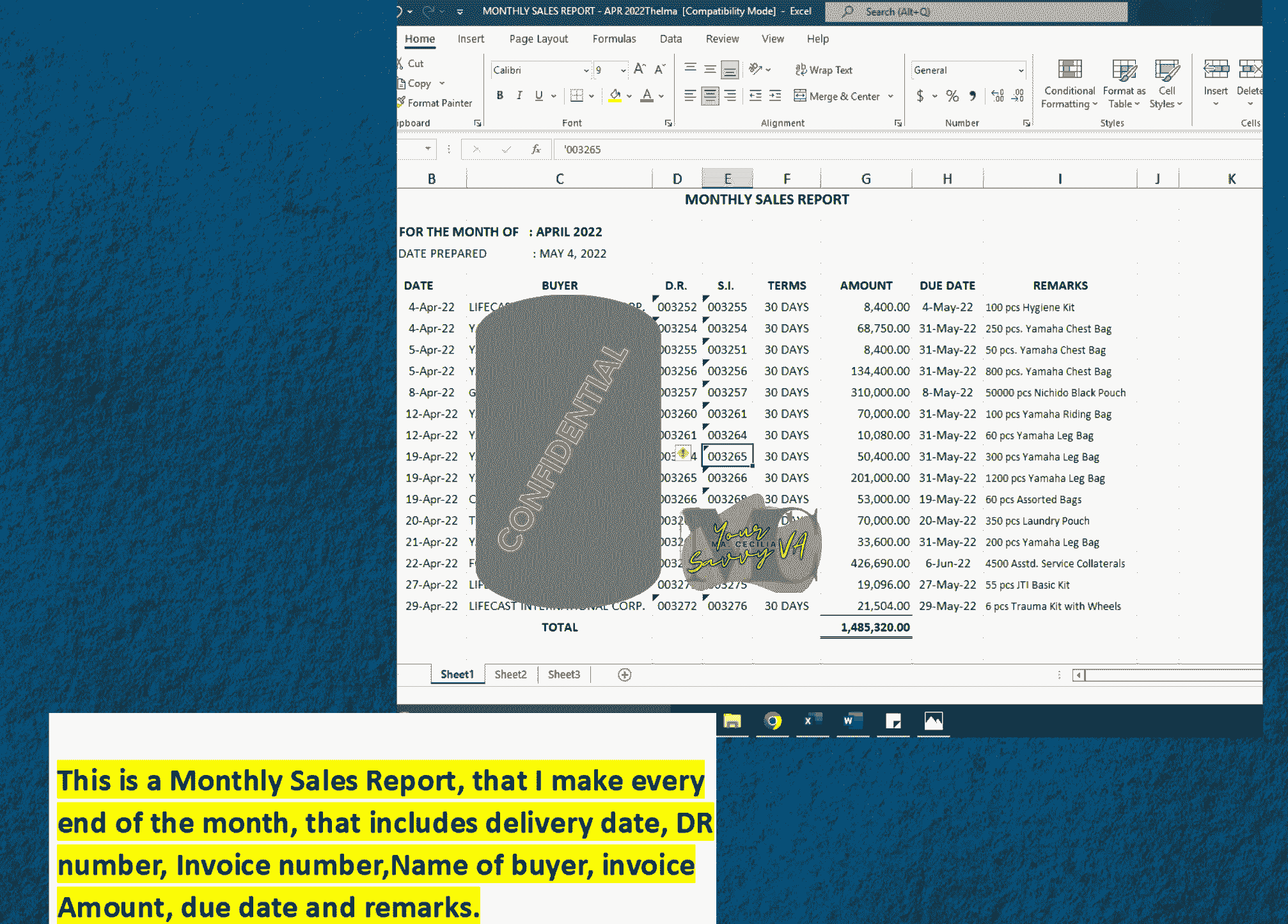The width and height of the screenshot is (1288, 924).
Task: Click the Increase Font Size icon
Action: [x=639, y=69]
